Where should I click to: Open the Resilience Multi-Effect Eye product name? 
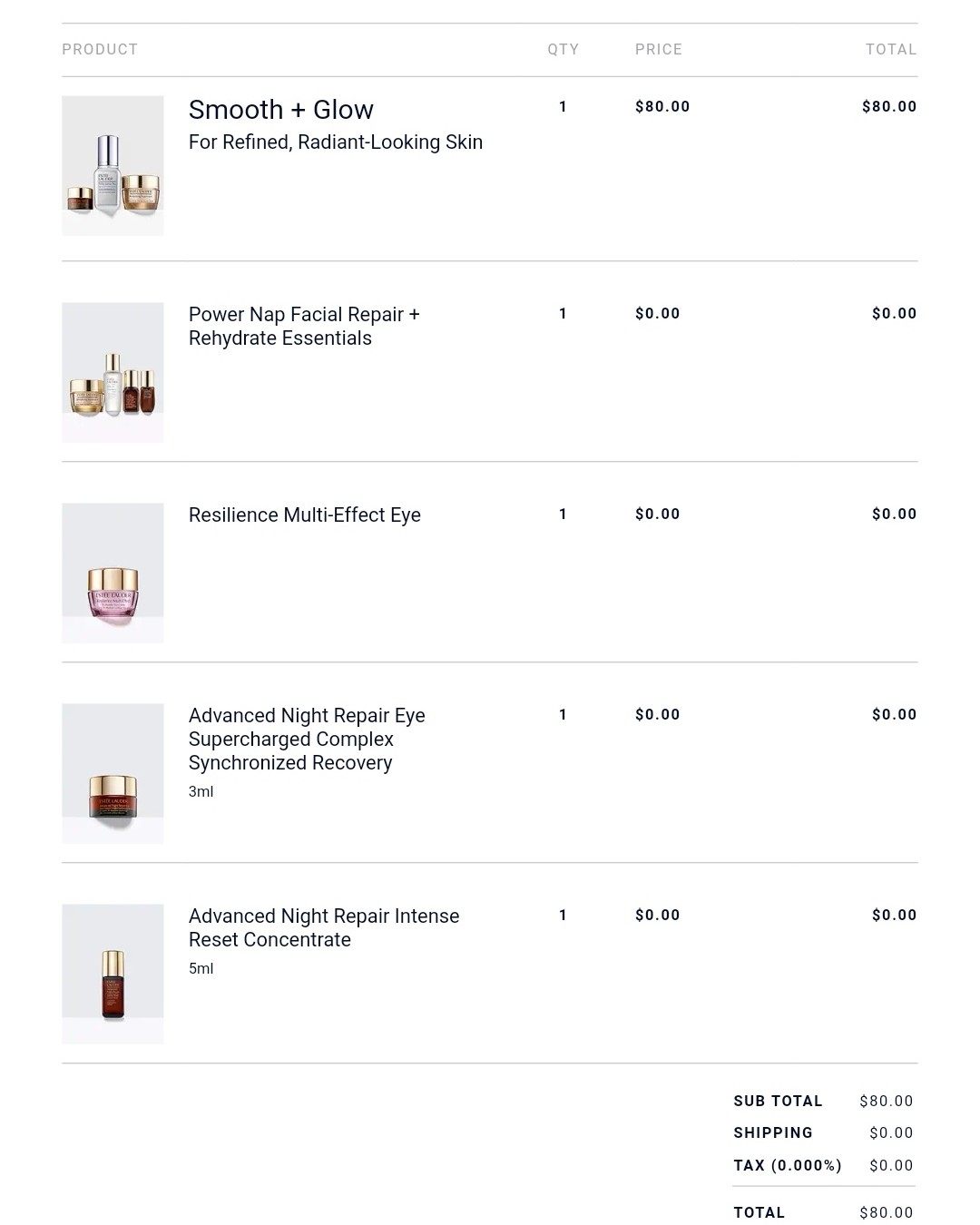coord(304,514)
